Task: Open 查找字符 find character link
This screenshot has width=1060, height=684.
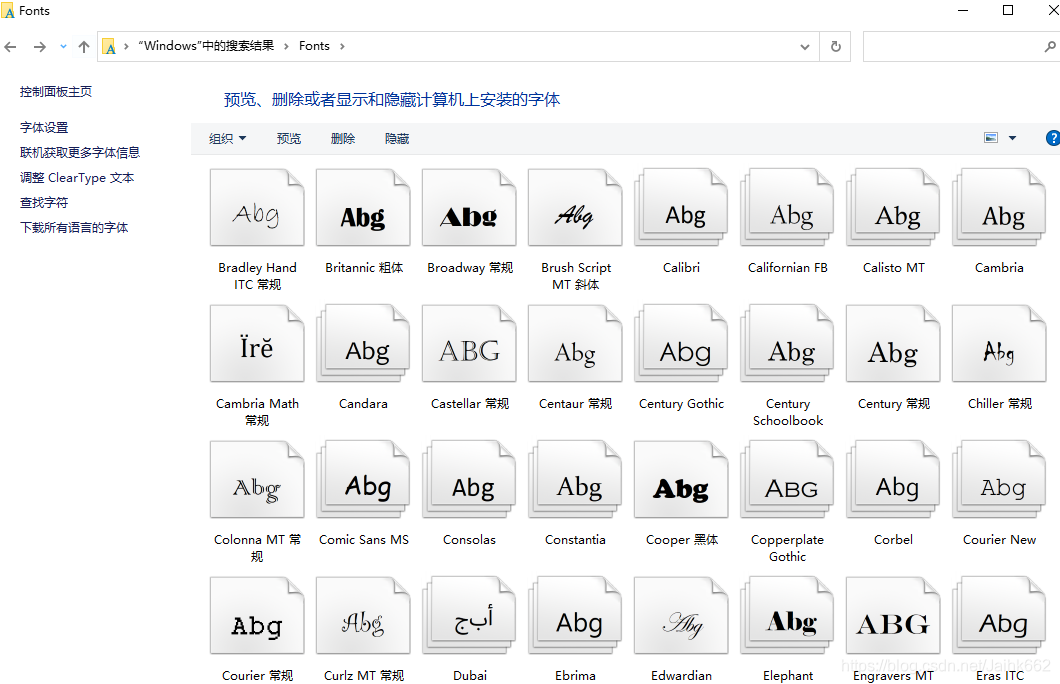Action: [44, 203]
